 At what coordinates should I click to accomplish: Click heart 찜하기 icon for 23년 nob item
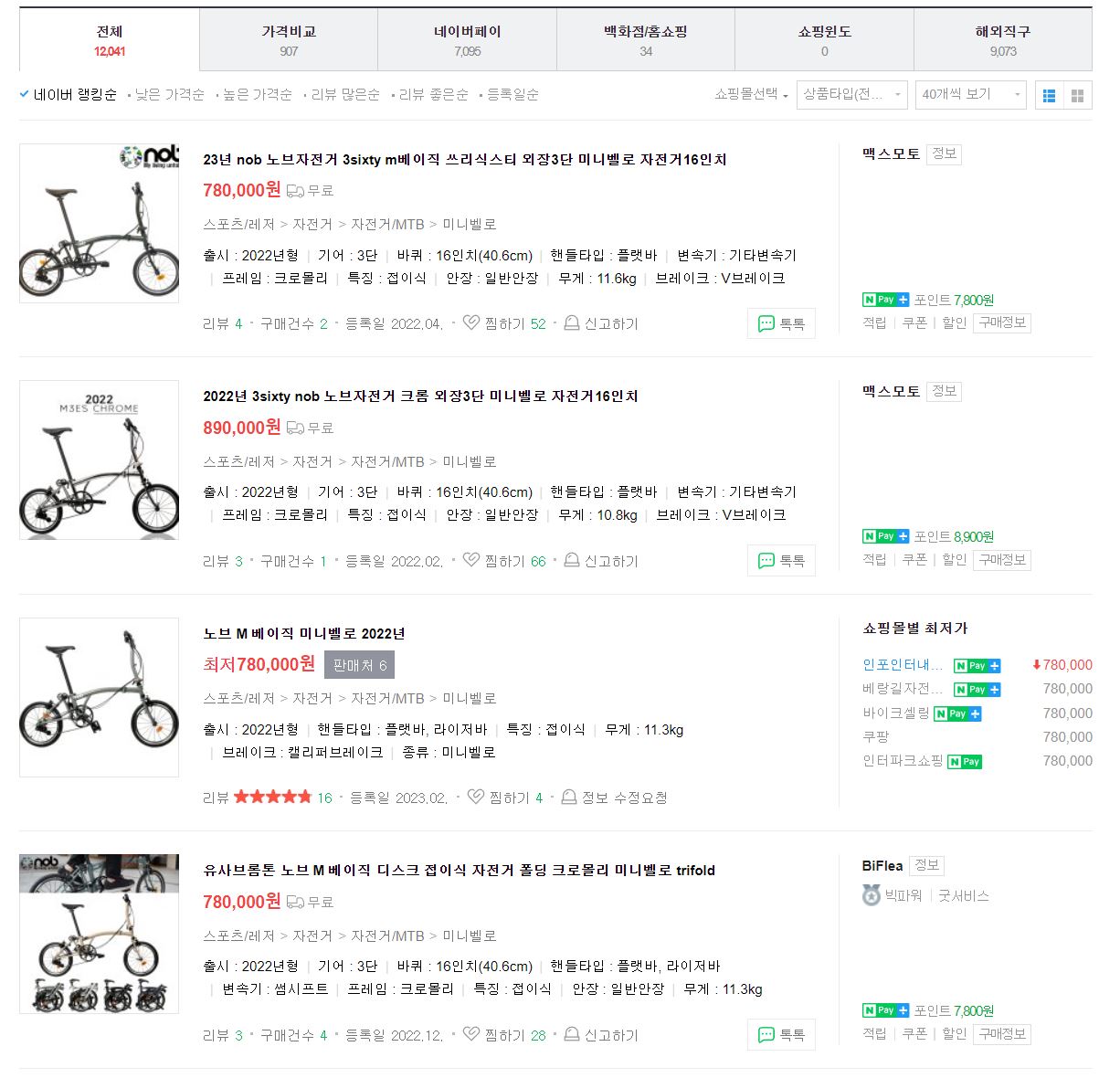[x=471, y=323]
